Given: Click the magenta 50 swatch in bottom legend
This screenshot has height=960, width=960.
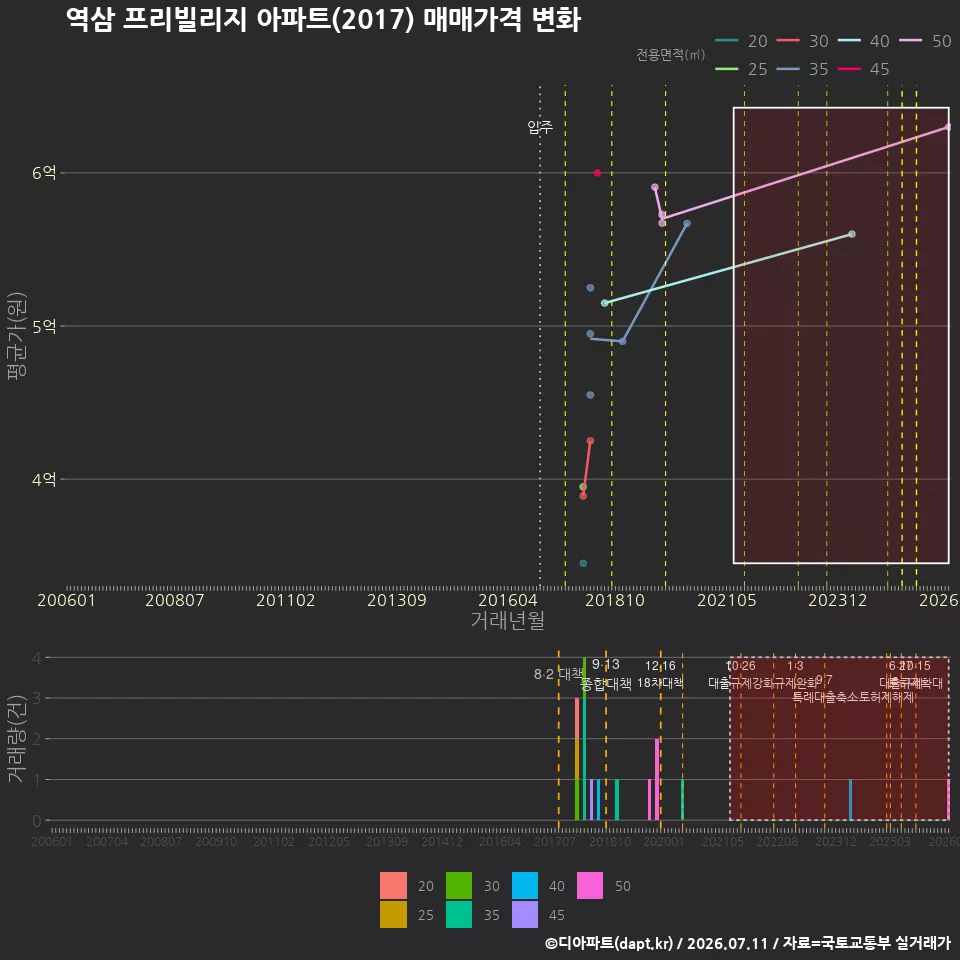Looking at the screenshot, I should click(x=590, y=885).
